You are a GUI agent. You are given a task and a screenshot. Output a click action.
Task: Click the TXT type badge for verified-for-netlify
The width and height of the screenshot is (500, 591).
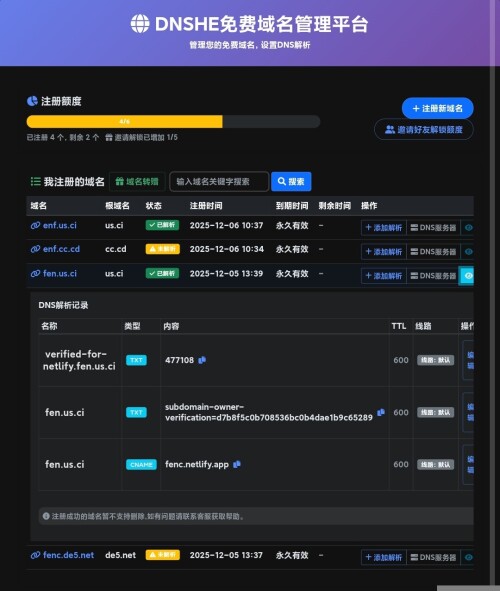136,360
